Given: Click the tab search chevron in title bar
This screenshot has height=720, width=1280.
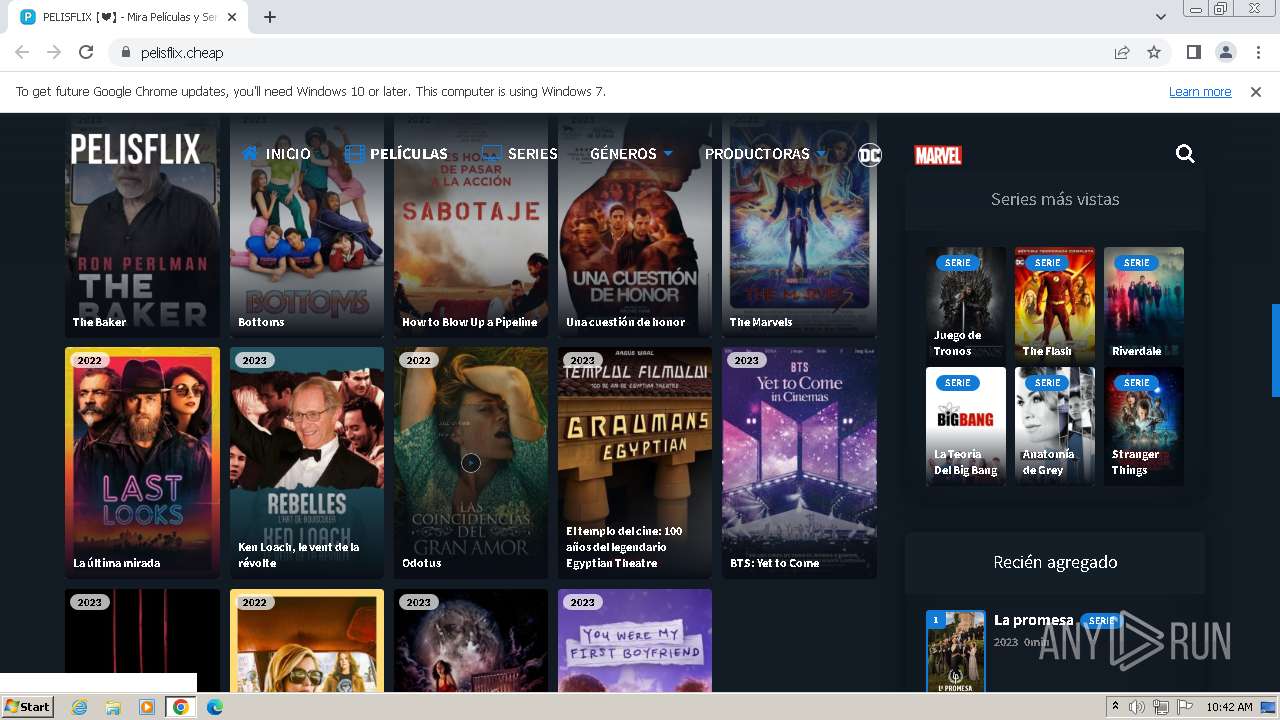Looking at the screenshot, I should coord(1160,17).
